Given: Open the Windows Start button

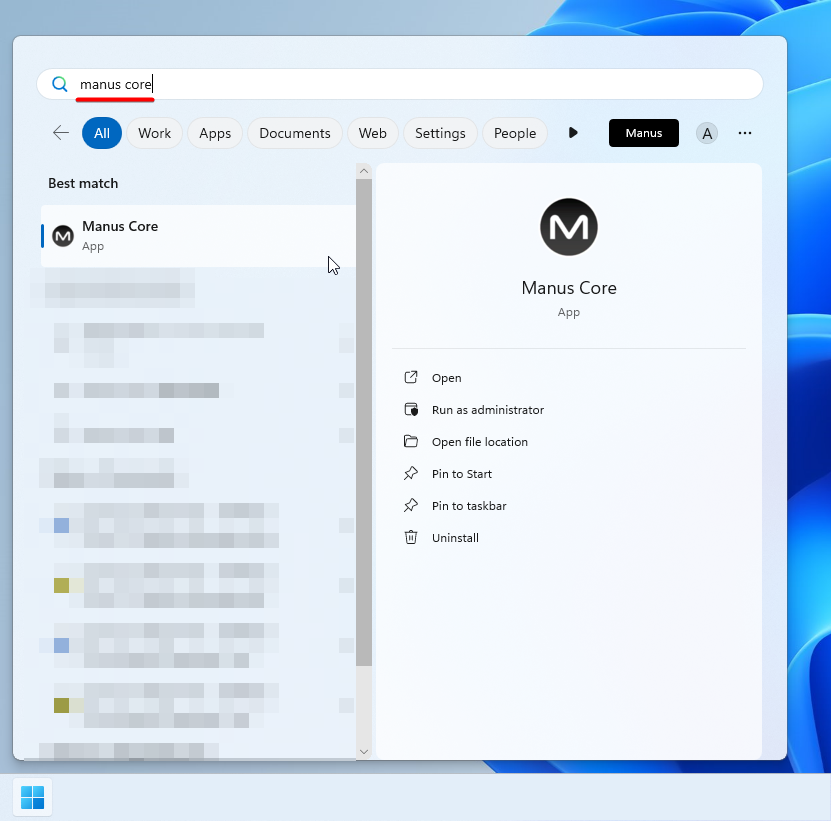Looking at the screenshot, I should (33, 797).
